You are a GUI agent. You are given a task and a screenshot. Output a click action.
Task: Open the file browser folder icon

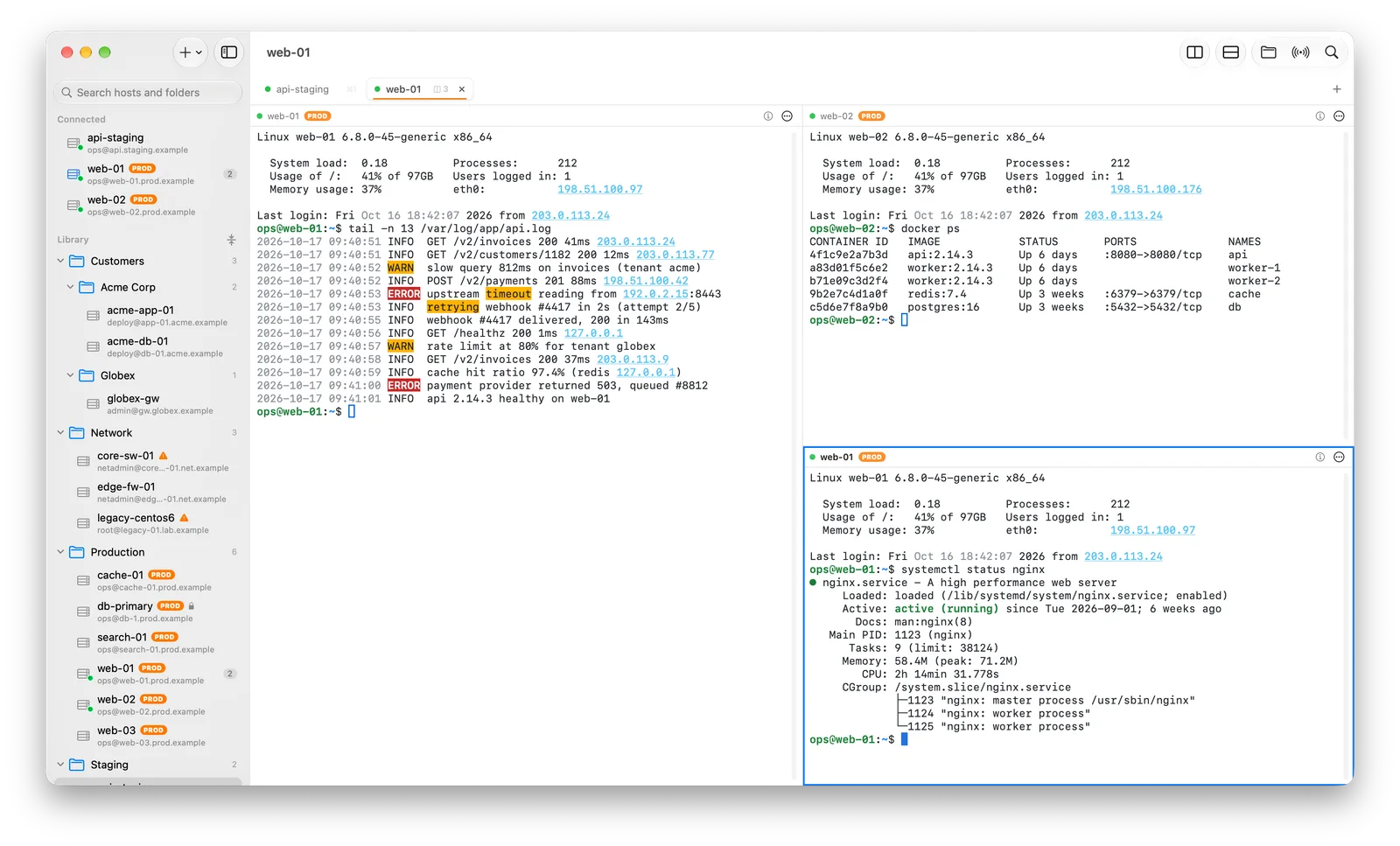tap(1268, 52)
